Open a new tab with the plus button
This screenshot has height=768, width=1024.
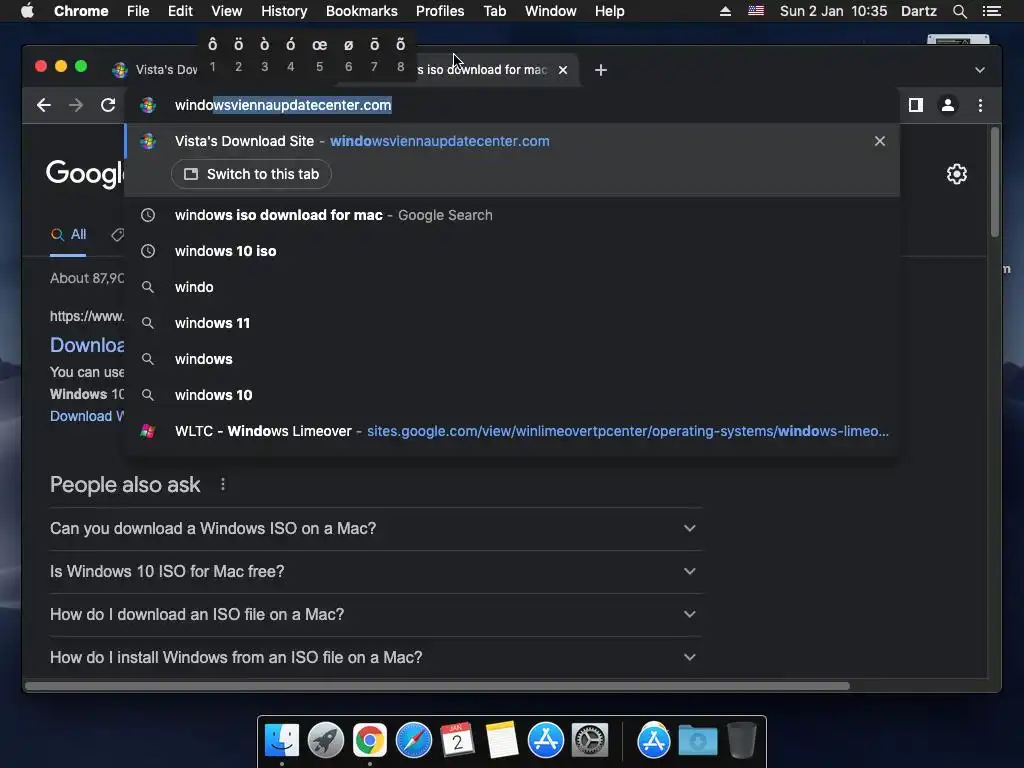(601, 70)
